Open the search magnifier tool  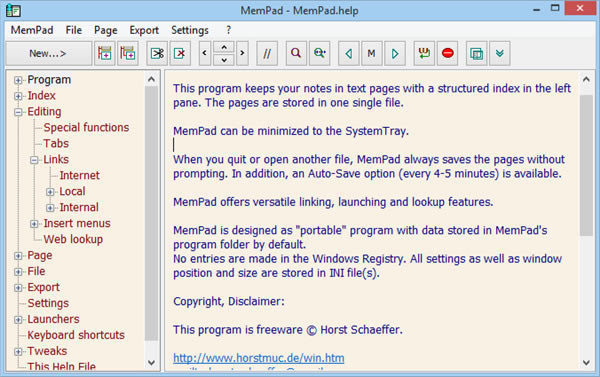296,53
